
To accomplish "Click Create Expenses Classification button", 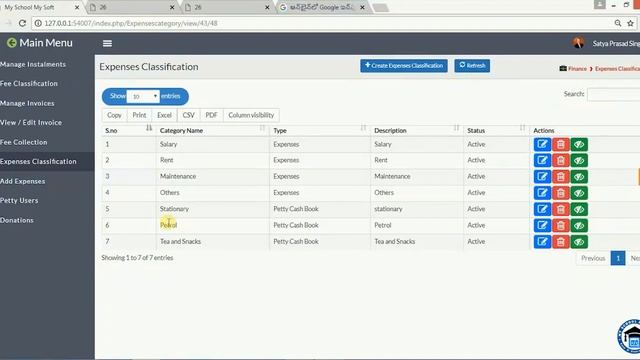I will (x=404, y=66).
